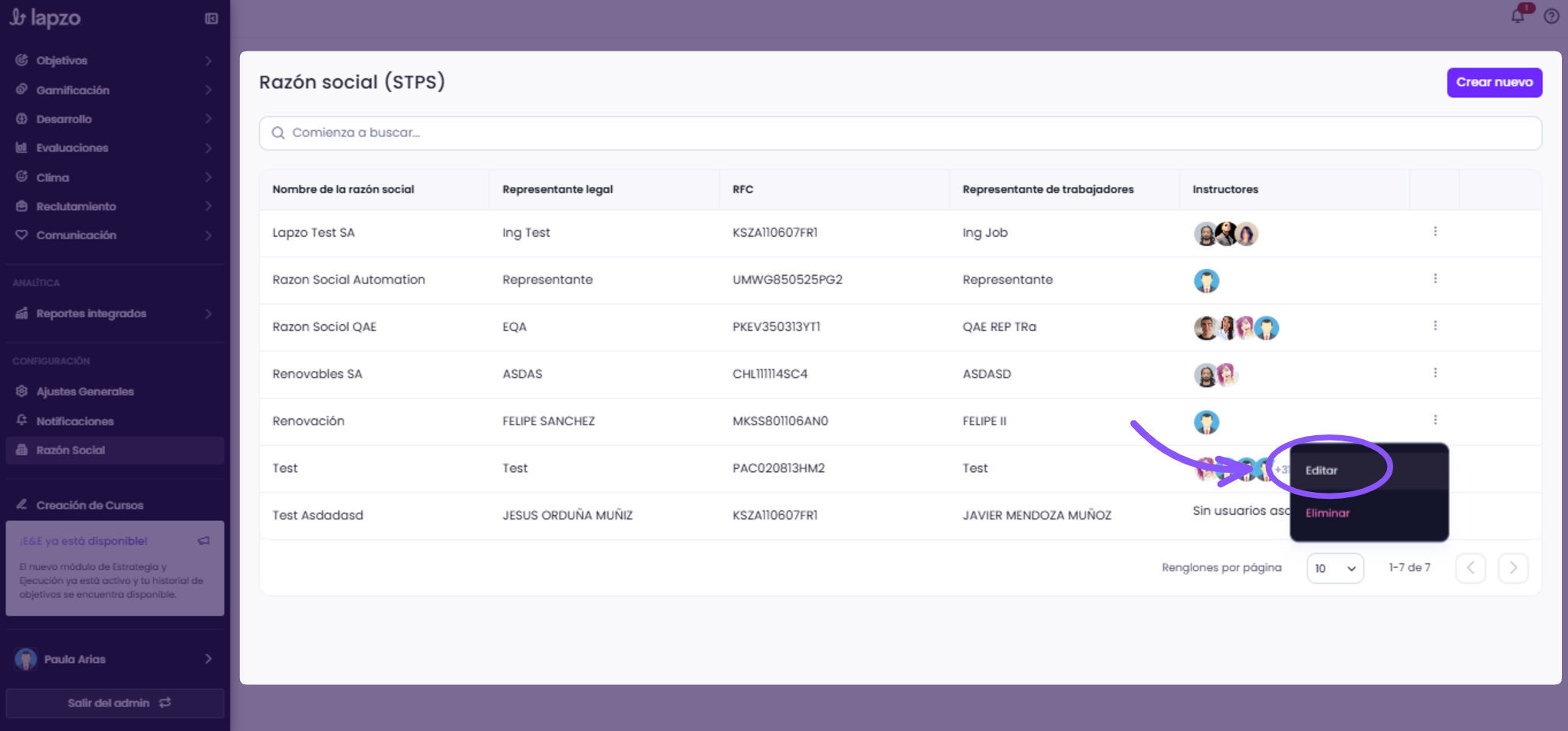Open row options for Renovación
Screen dimensions: 1568x731
[x=1435, y=420]
